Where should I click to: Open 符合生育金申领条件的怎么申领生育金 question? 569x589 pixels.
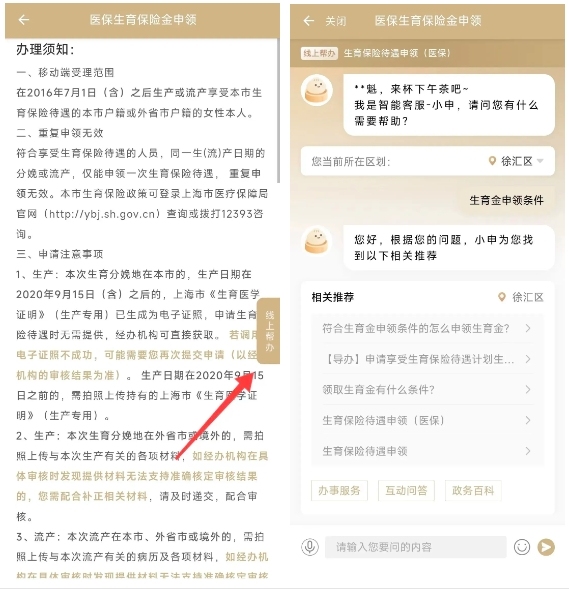pos(427,328)
